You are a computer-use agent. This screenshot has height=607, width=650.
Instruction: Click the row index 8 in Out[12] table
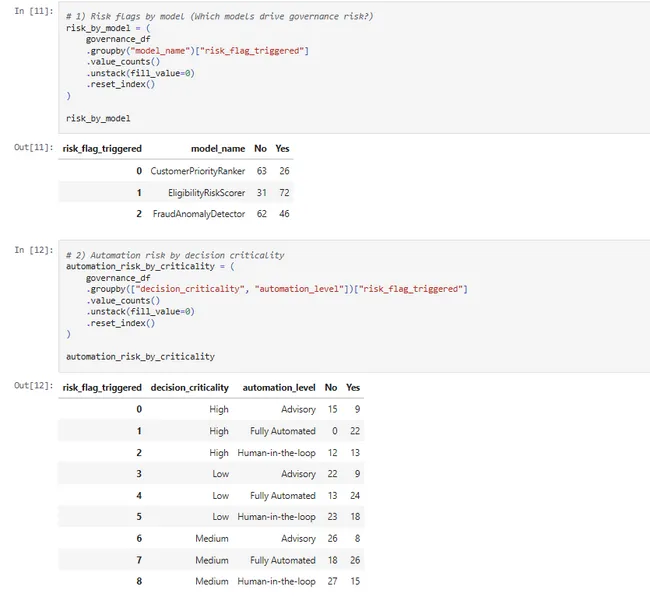(x=139, y=581)
